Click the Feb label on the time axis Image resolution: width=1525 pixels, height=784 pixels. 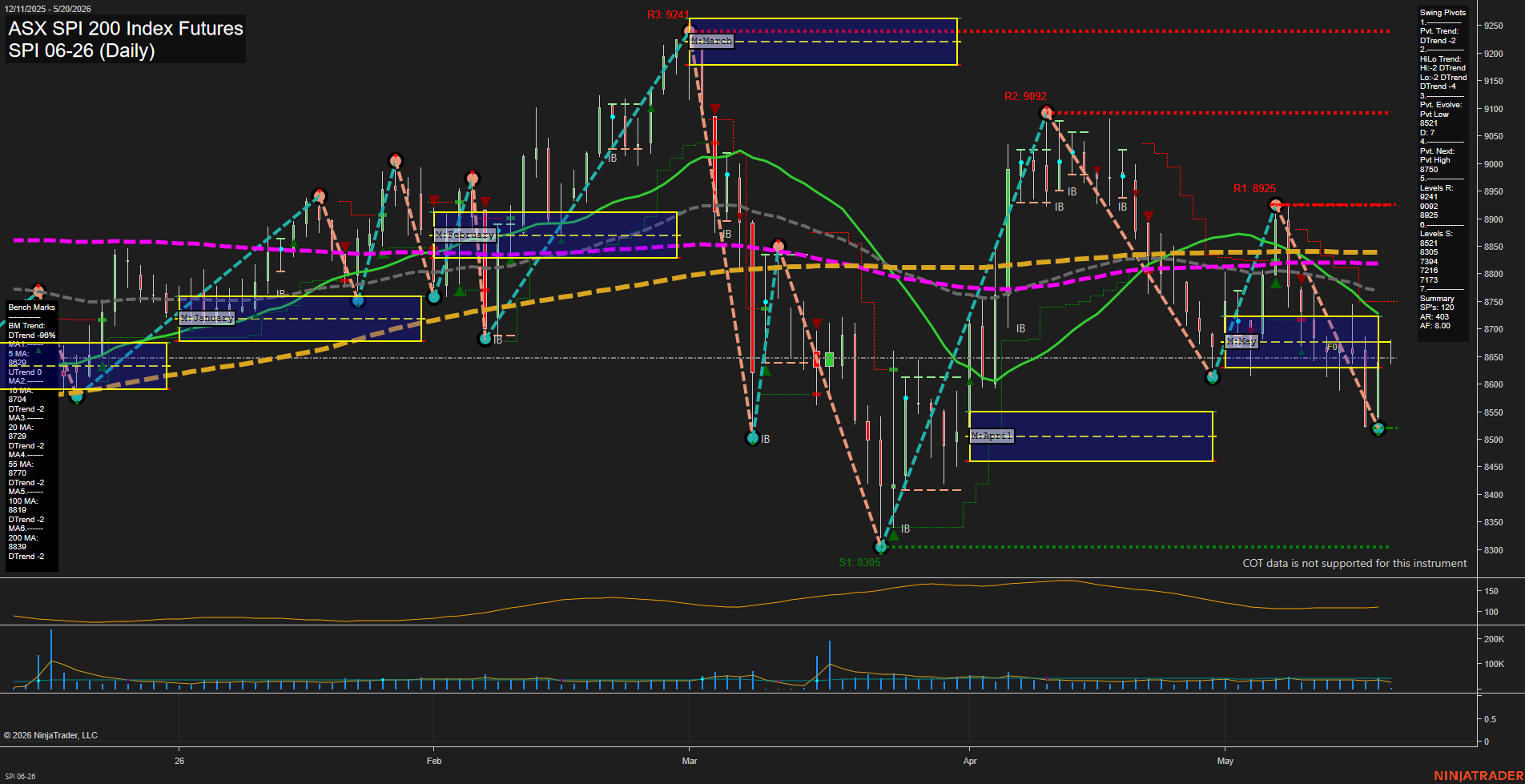tap(434, 761)
